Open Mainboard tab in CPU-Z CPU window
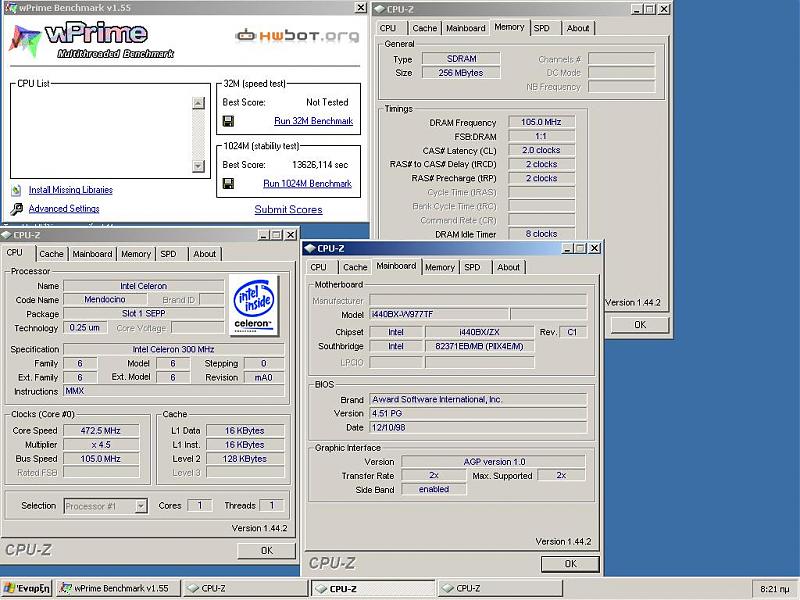Image resolution: width=800 pixels, height=600 pixels. (x=92, y=254)
